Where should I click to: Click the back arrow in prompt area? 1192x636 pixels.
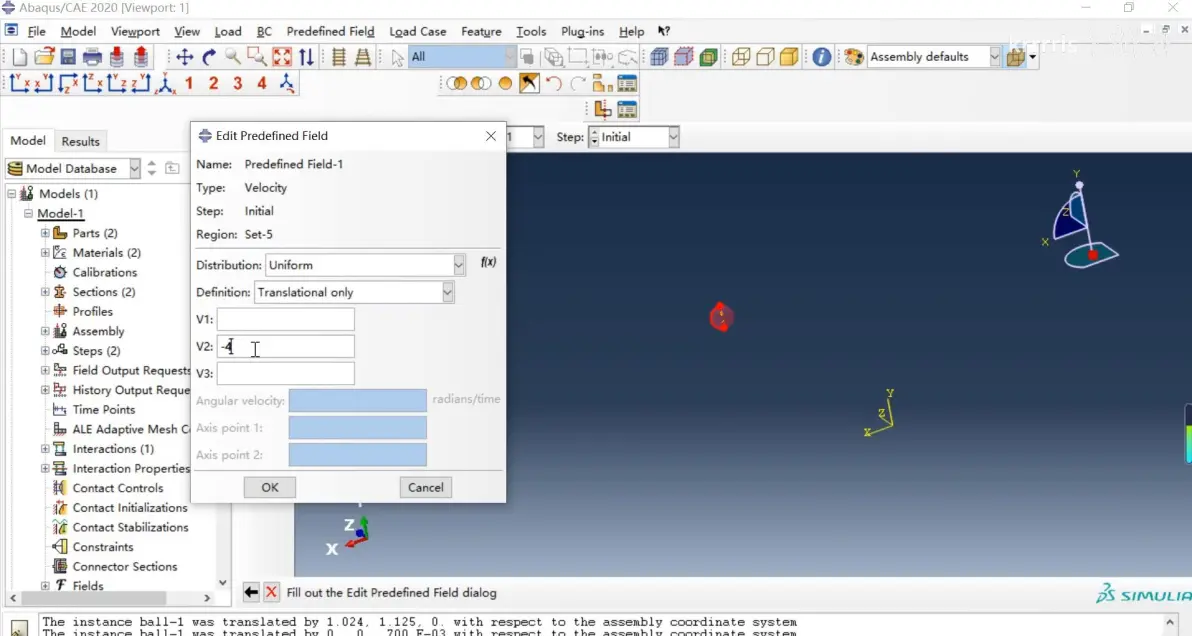coord(252,592)
